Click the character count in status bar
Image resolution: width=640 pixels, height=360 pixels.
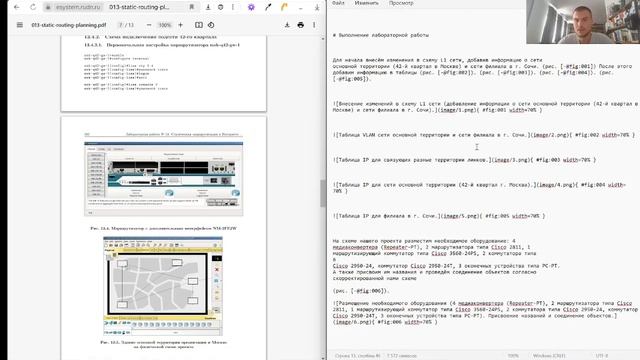402,356
